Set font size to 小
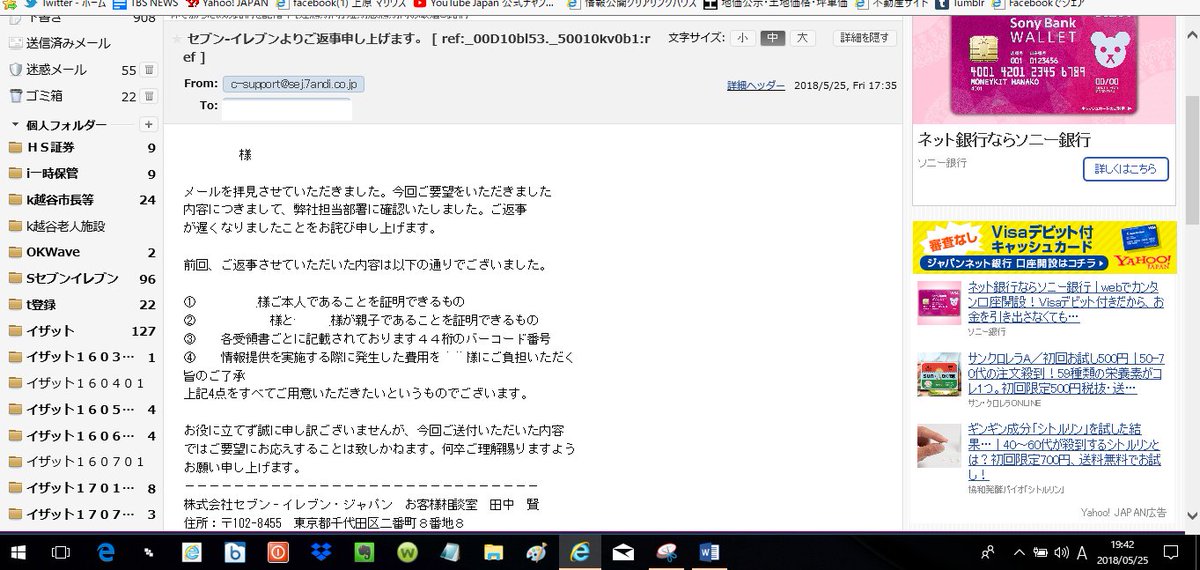 tap(741, 38)
